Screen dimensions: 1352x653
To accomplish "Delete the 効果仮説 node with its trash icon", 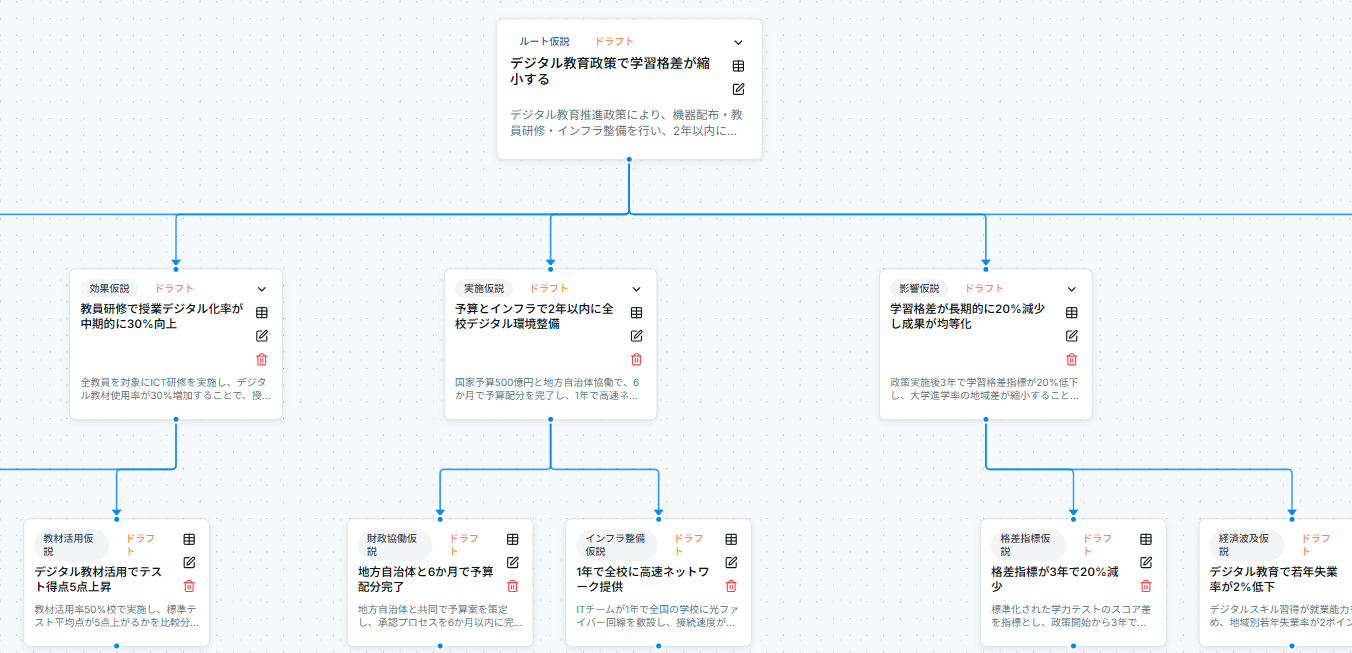I will [262, 359].
